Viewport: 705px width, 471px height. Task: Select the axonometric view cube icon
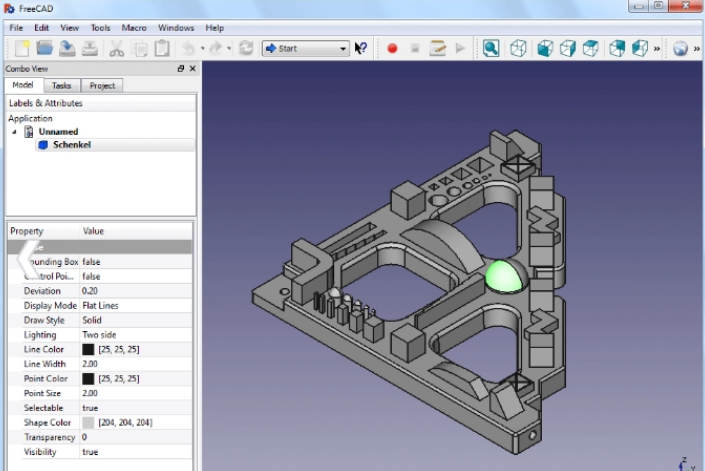(518, 48)
